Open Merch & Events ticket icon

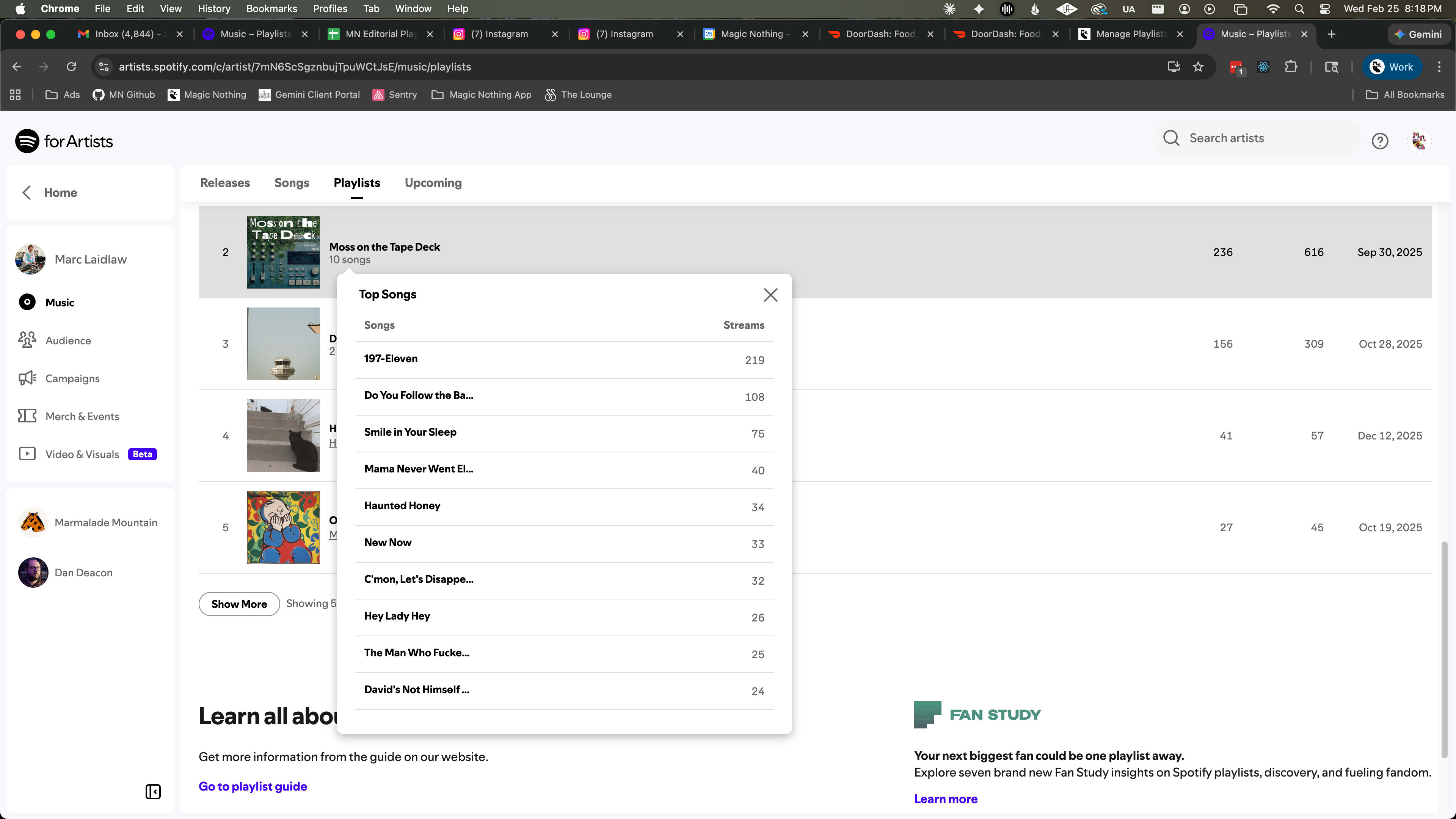[27, 416]
